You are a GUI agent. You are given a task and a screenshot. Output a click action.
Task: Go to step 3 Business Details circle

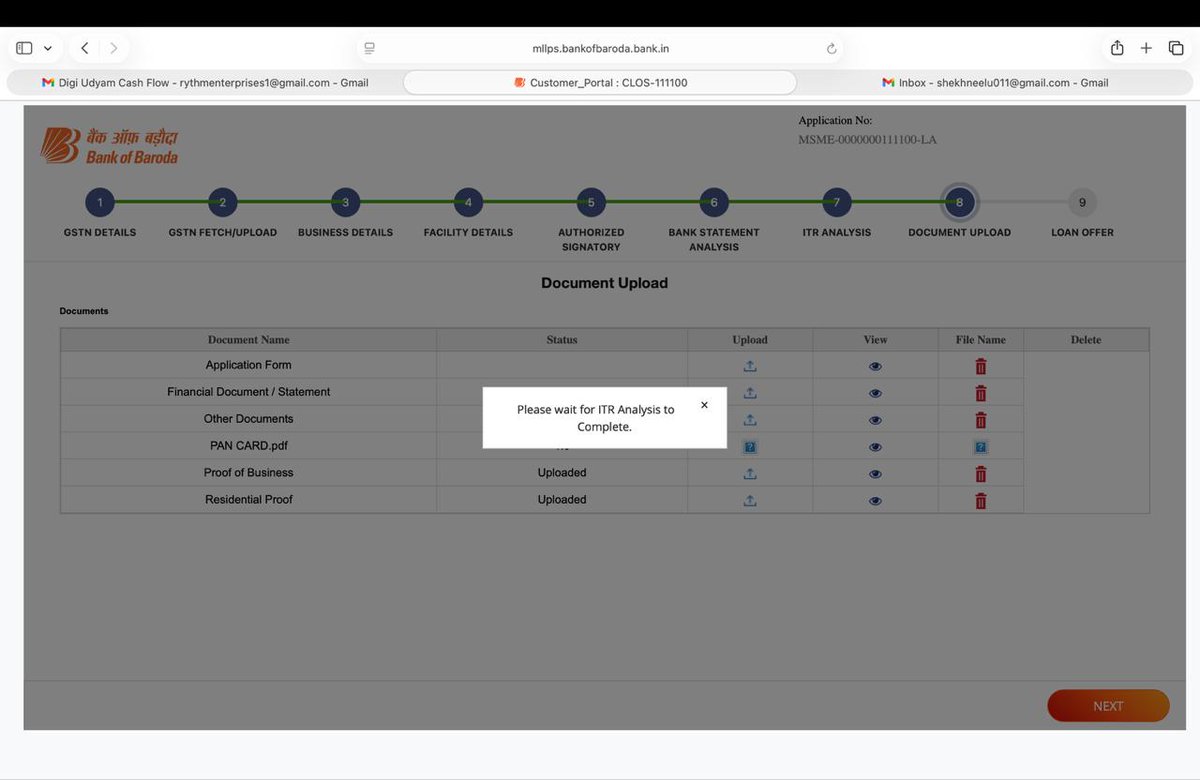tap(345, 202)
